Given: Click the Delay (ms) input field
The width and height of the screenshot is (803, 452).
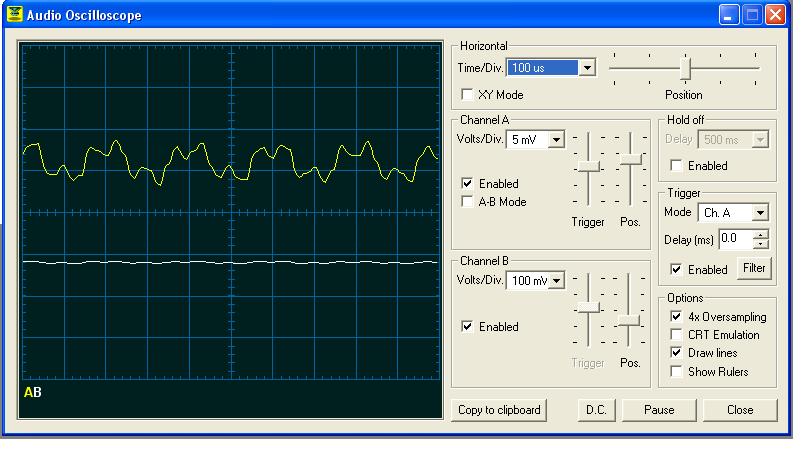Looking at the screenshot, I should coord(736,239).
